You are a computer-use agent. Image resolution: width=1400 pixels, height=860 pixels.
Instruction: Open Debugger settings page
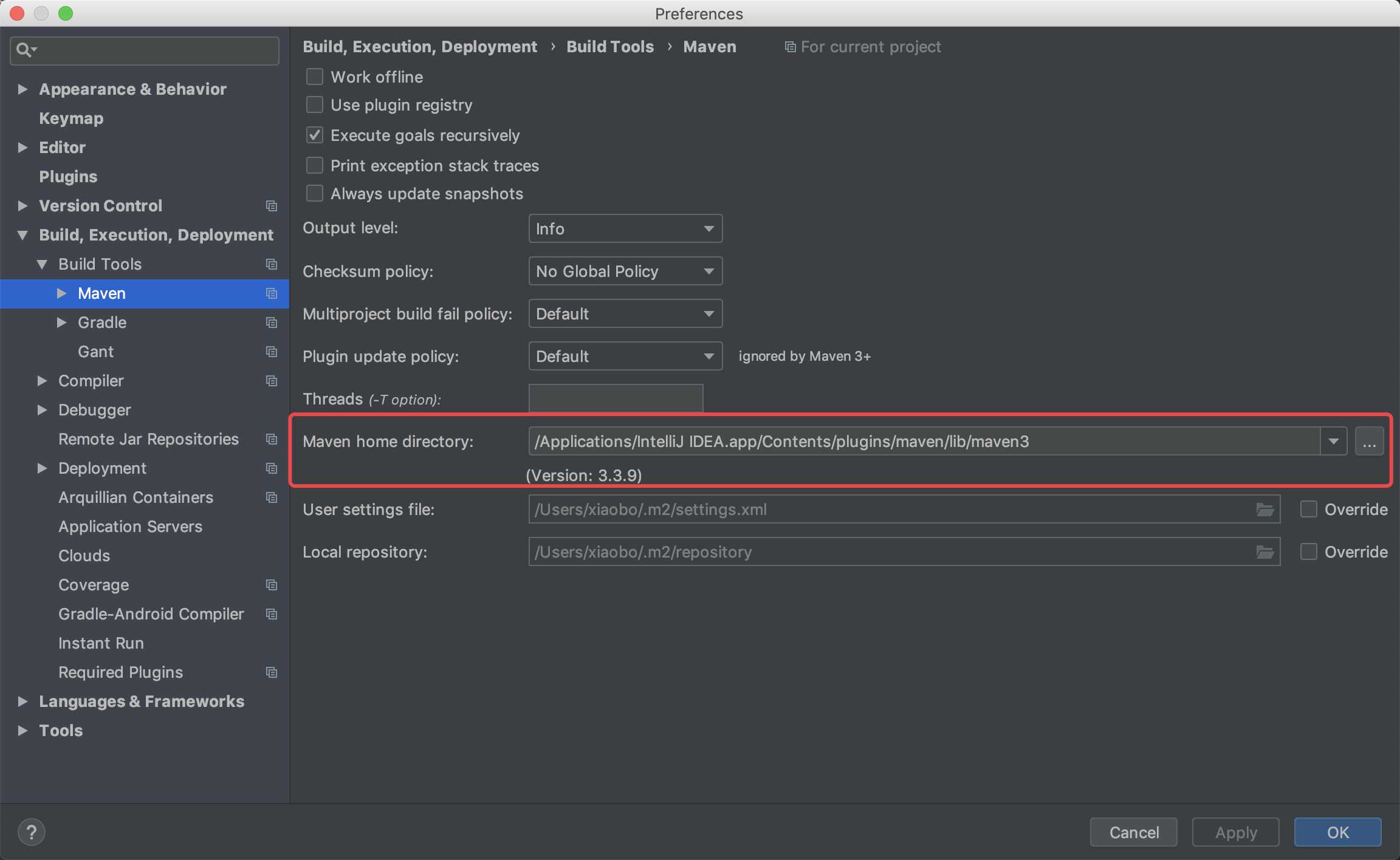click(95, 410)
